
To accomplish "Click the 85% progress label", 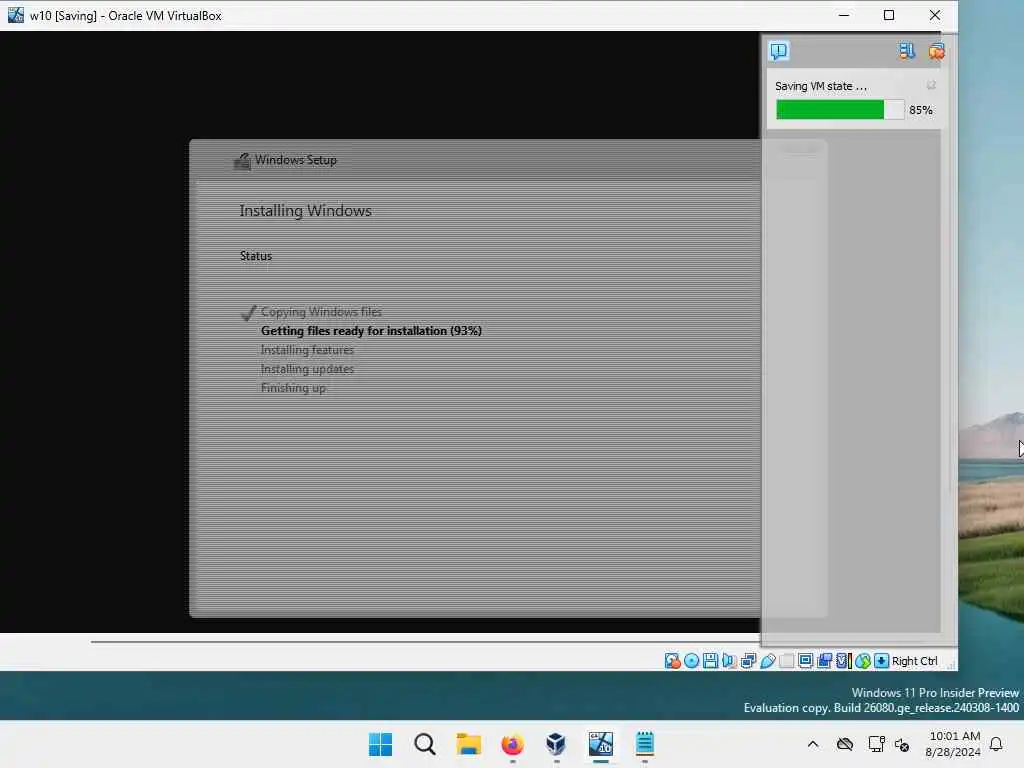I will coord(920,110).
